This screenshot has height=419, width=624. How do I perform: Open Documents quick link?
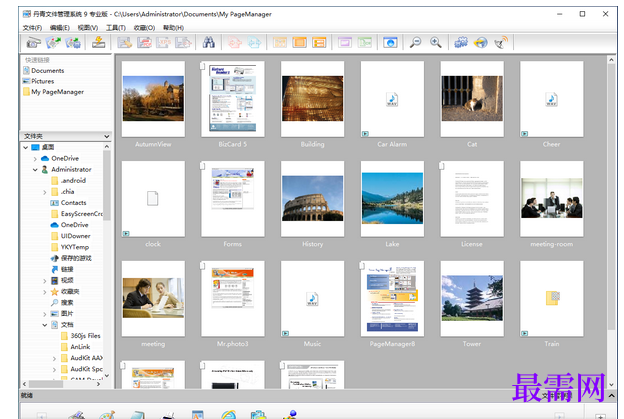click(x=43, y=70)
